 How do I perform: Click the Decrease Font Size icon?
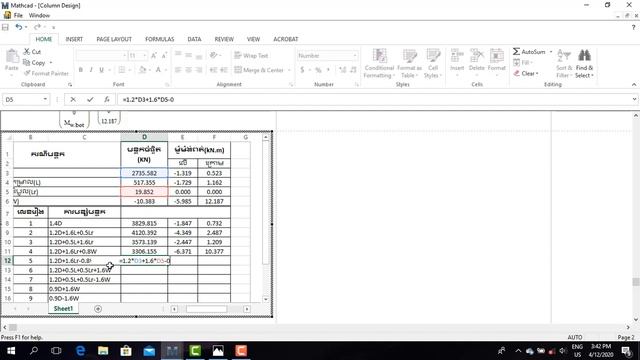(164, 56)
